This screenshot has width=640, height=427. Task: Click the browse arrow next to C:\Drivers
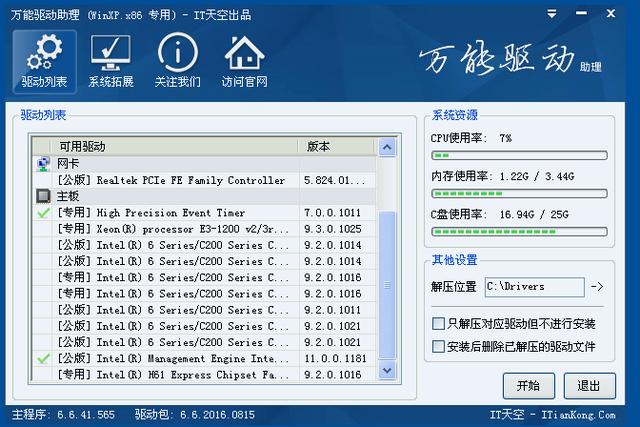click(x=597, y=287)
